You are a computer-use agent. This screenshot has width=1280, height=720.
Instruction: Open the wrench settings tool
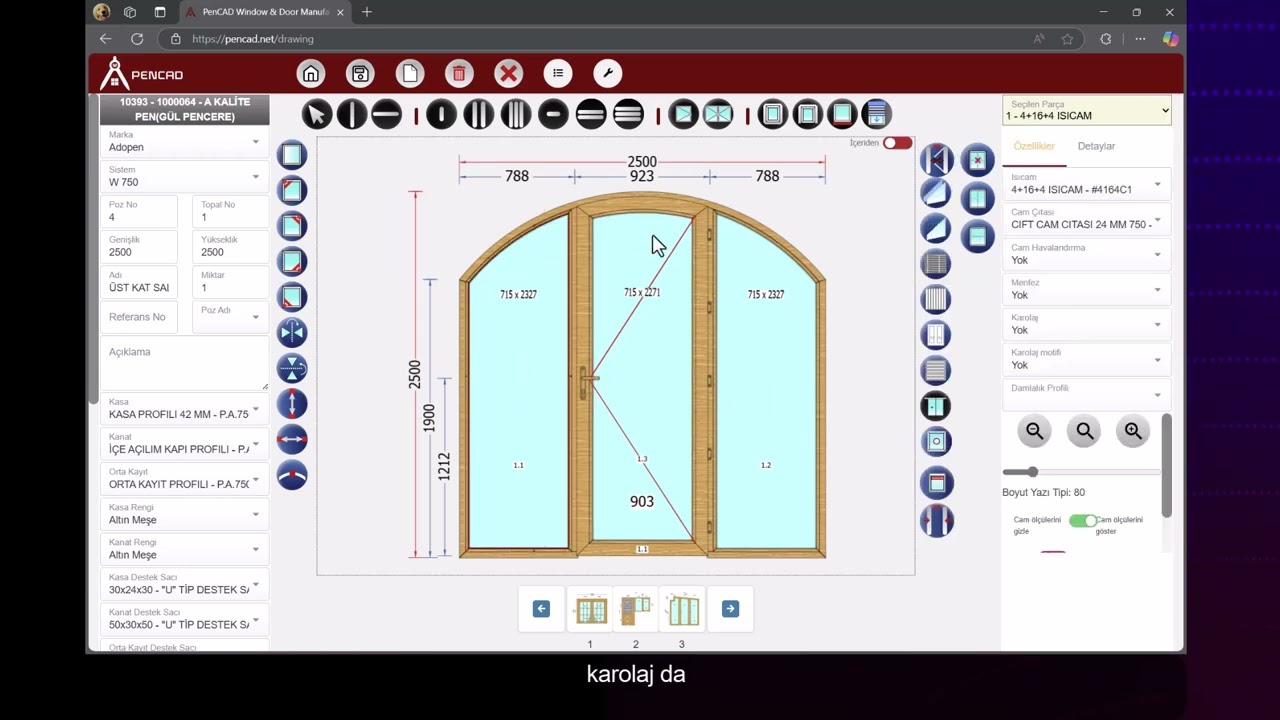608,74
